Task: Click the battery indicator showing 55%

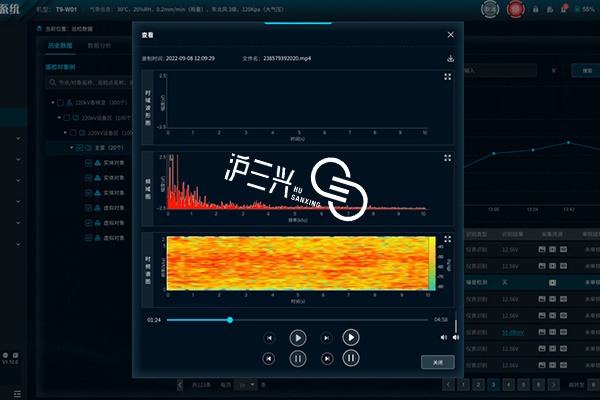Action: [585, 9]
